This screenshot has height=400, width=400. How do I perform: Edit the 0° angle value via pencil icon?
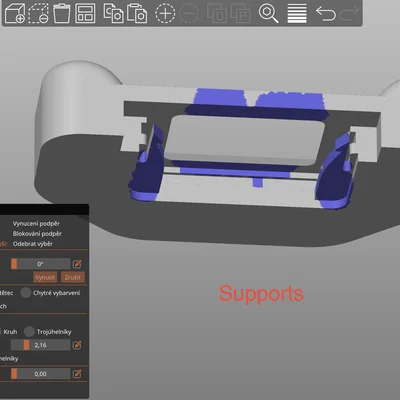pos(77,264)
